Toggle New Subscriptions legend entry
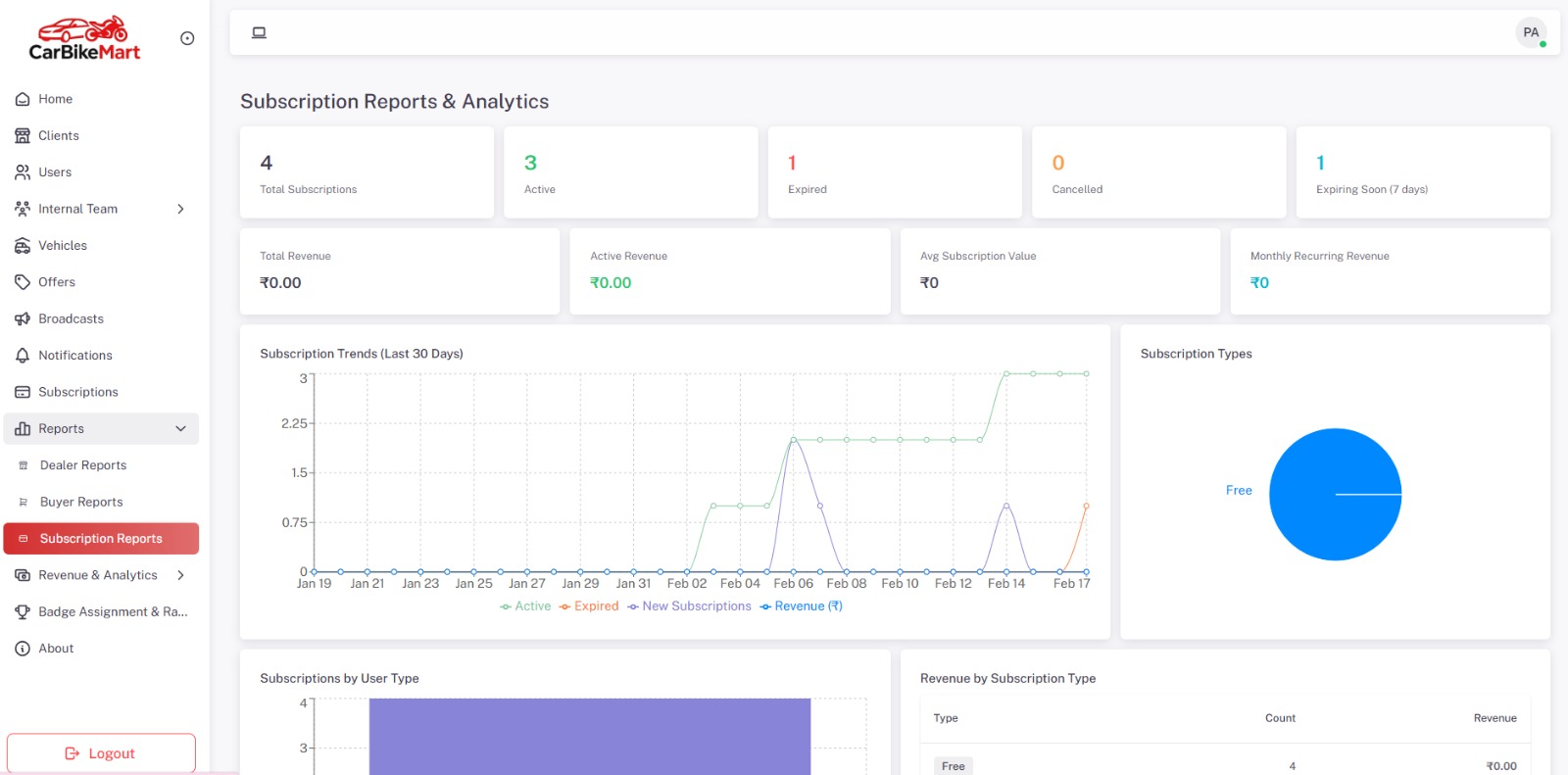This screenshot has height=775, width=1568. coord(690,606)
